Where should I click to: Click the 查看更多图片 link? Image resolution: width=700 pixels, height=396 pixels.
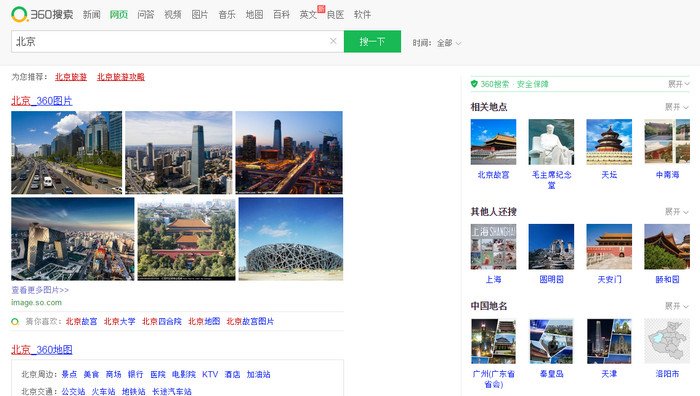tap(40, 290)
